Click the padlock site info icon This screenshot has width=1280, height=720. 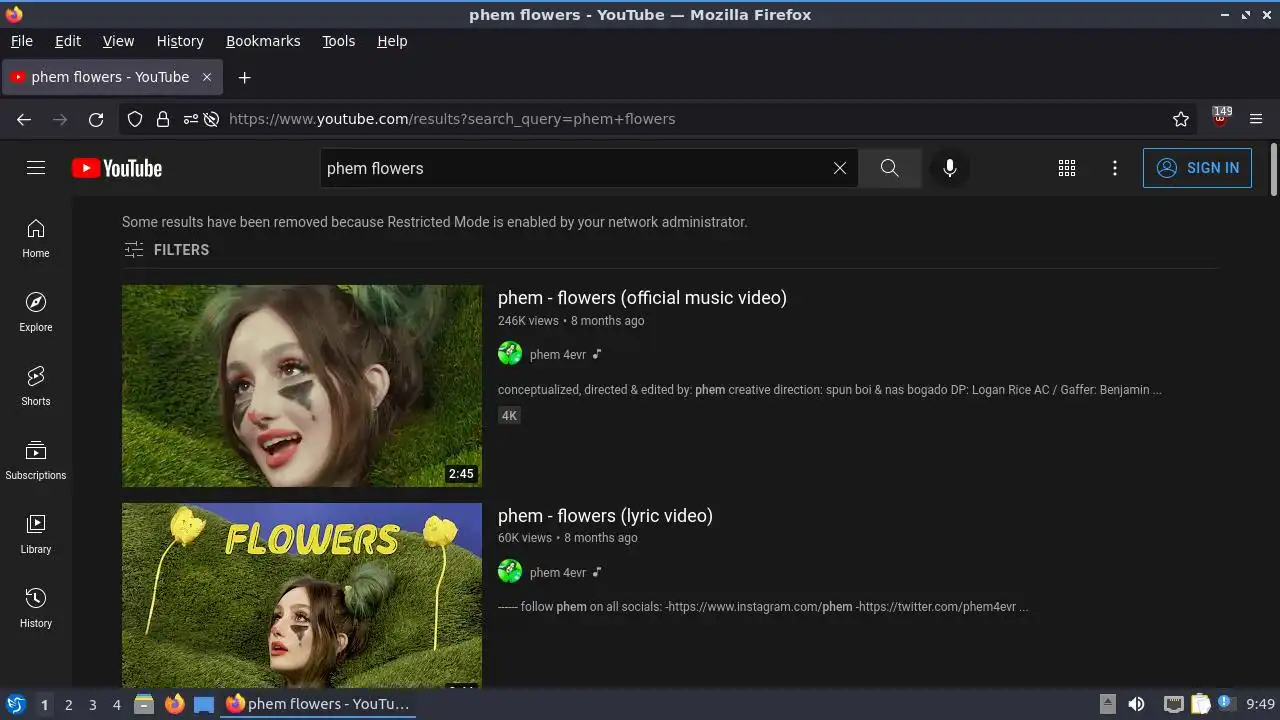click(163, 119)
